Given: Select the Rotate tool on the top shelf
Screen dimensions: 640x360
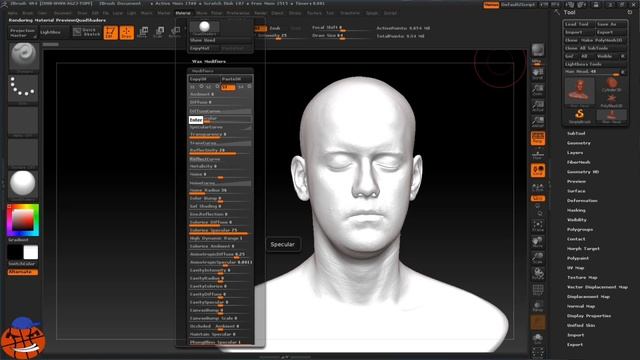Looking at the screenshot, I should coord(175,32).
